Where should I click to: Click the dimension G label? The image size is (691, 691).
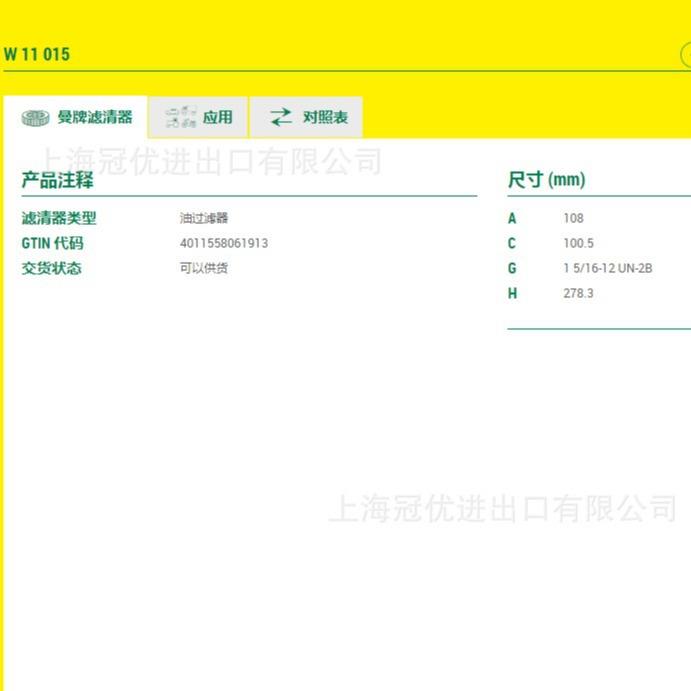click(x=512, y=268)
